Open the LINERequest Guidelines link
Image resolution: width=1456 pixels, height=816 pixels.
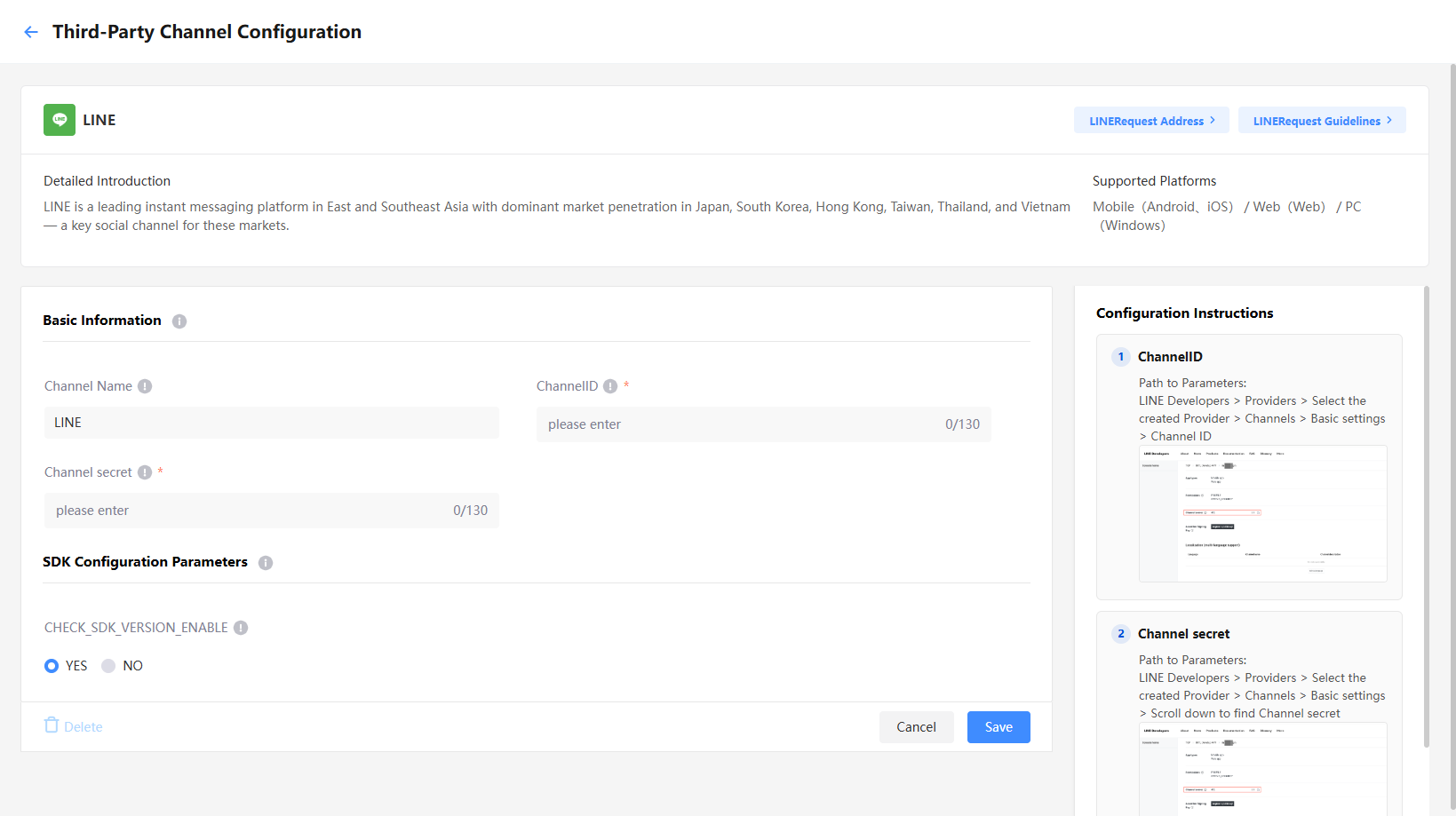coord(1322,121)
